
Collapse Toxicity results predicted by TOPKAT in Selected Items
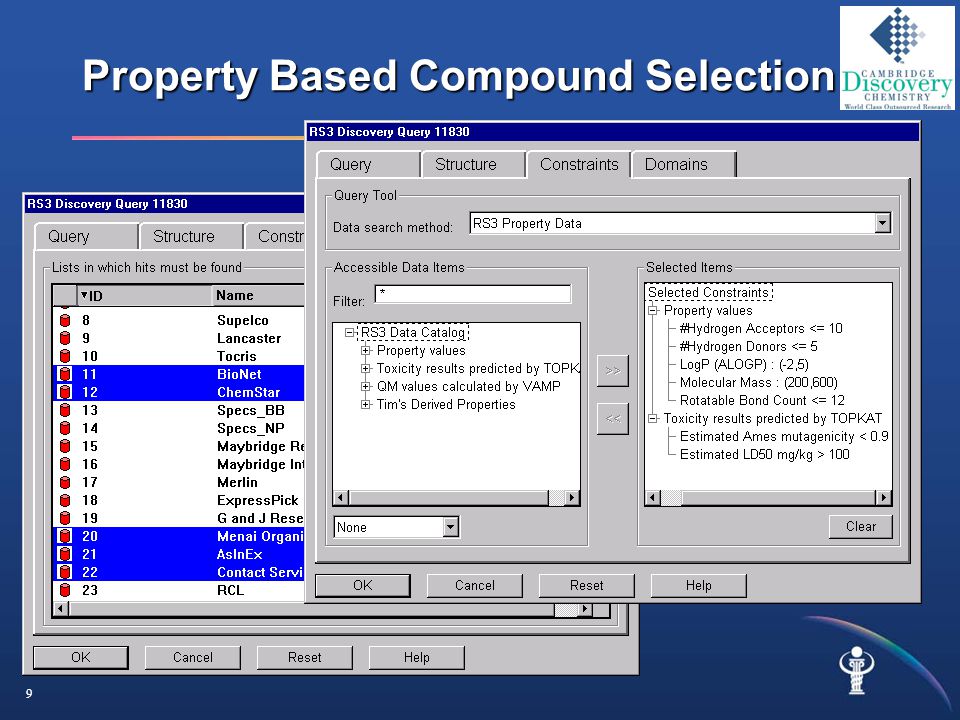tap(653, 419)
